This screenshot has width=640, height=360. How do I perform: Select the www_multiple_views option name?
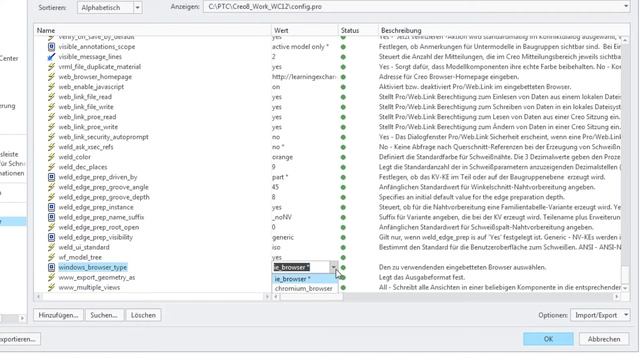coord(89,287)
